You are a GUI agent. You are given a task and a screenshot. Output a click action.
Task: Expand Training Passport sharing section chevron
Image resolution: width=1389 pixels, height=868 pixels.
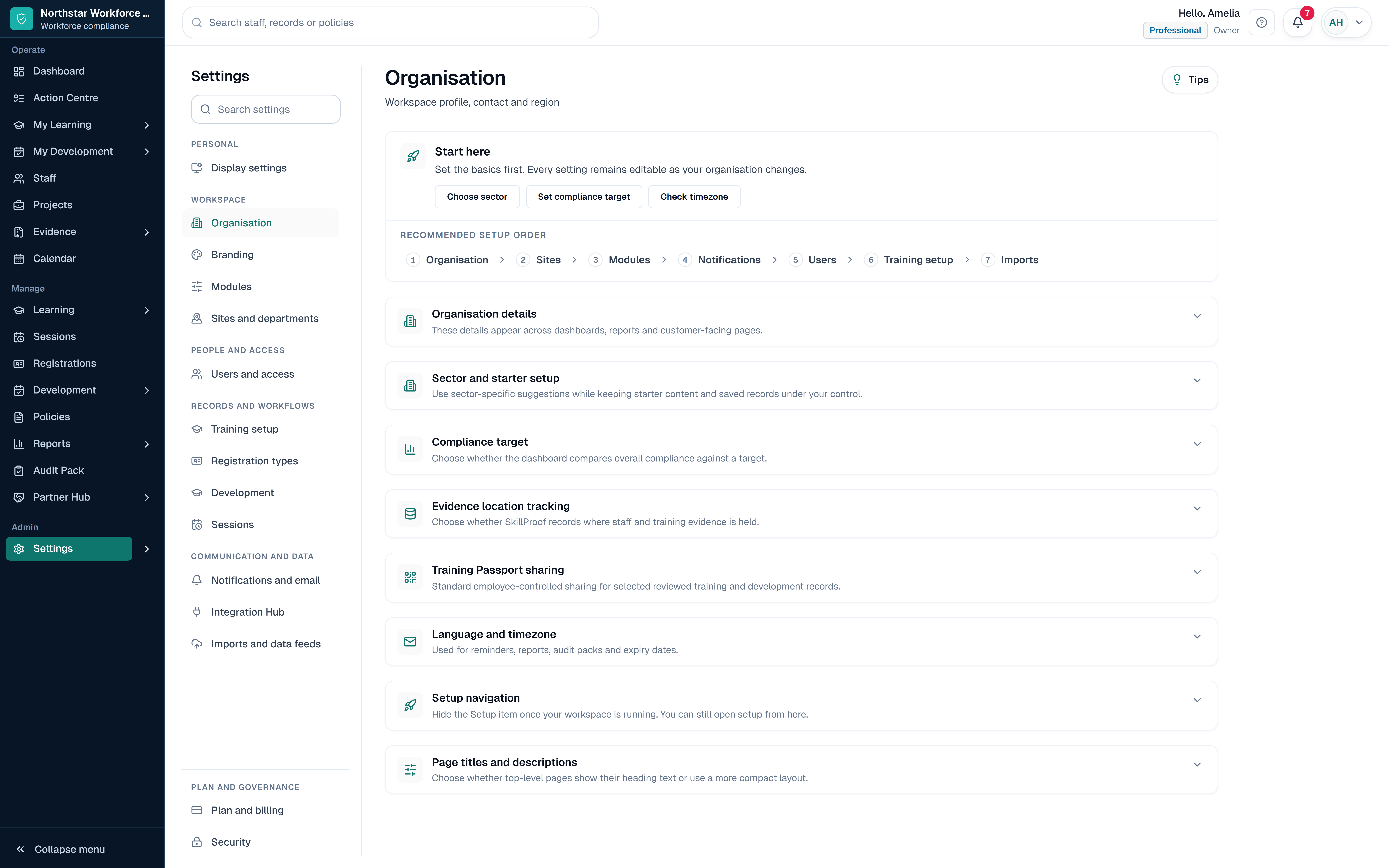point(1197,572)
